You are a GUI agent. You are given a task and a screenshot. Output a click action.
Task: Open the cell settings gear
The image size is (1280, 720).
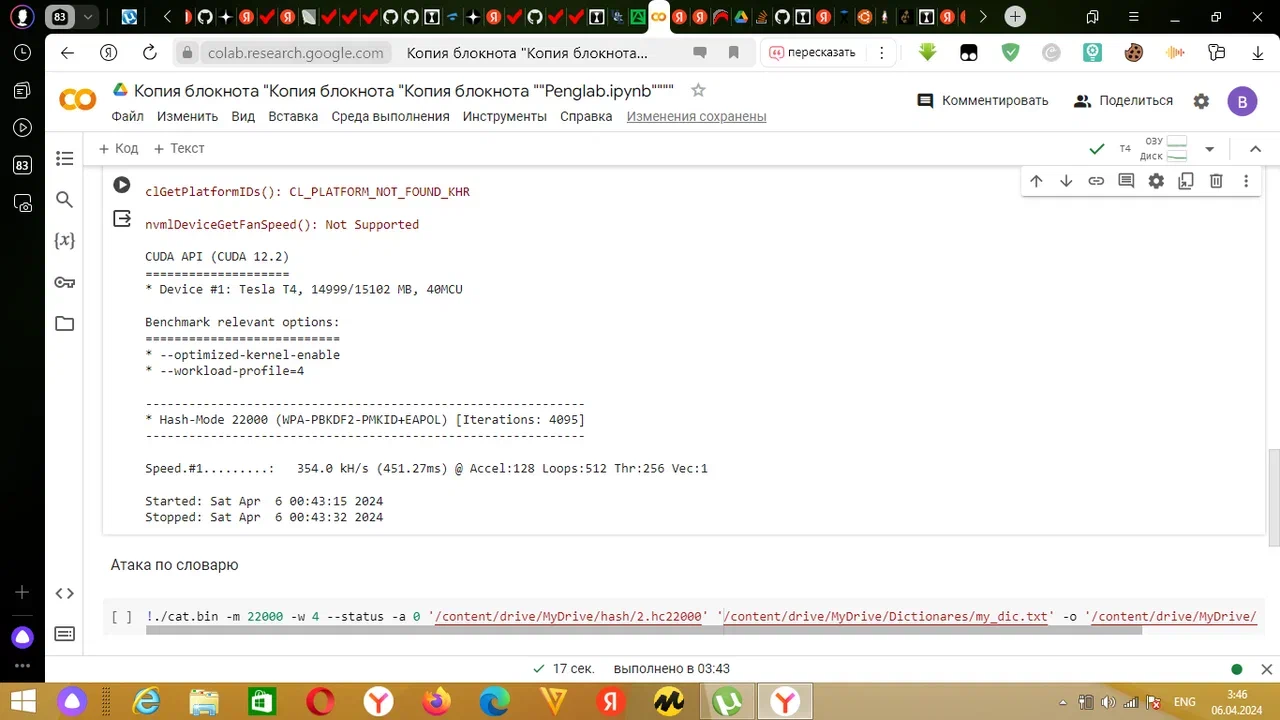tap(1156, 181)
